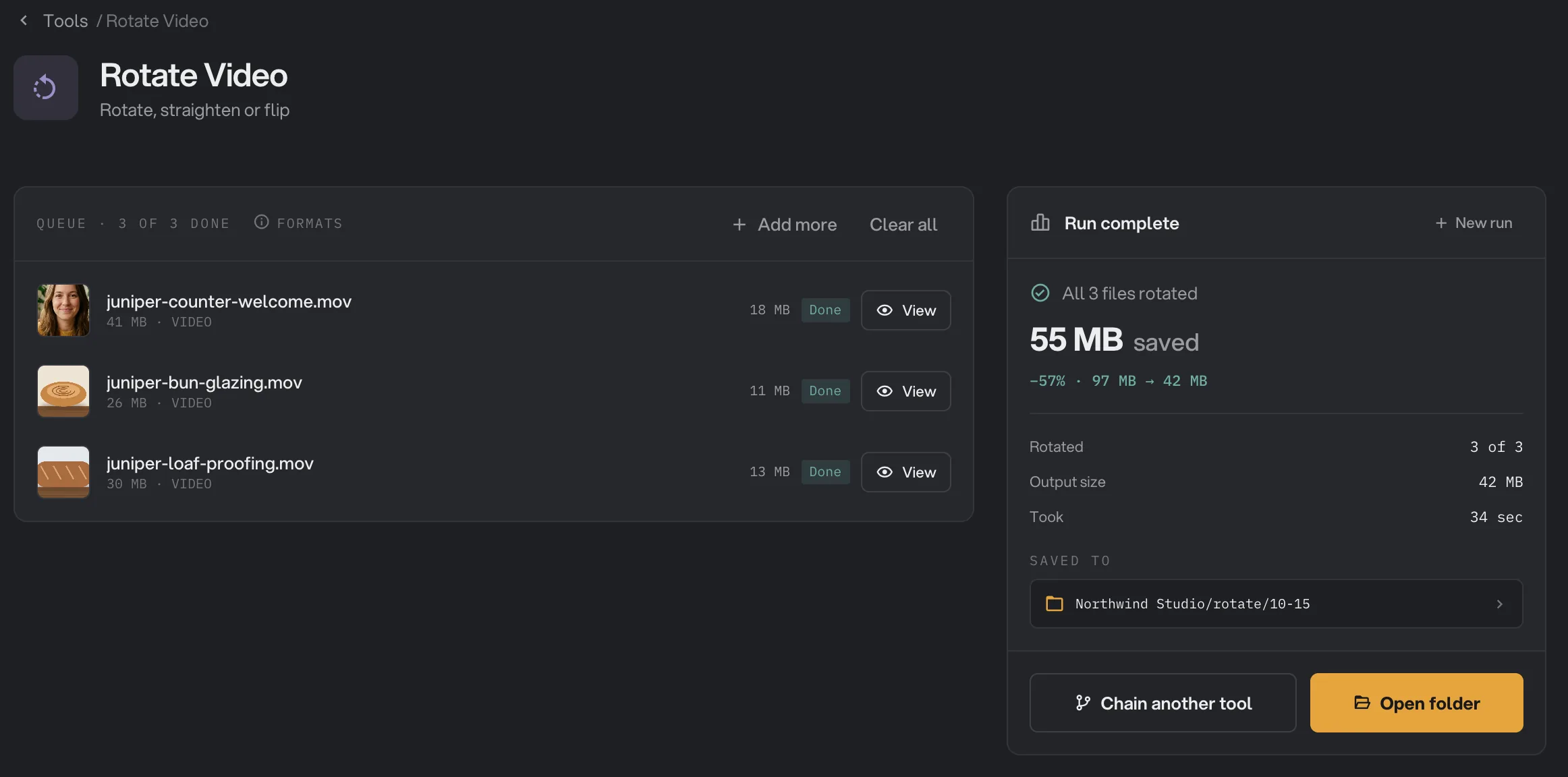Image resolution: width=1568 pixels, height=777 pixels.
Task: Click the bar chart icon beside Run complete
Action: (1040, 223)
